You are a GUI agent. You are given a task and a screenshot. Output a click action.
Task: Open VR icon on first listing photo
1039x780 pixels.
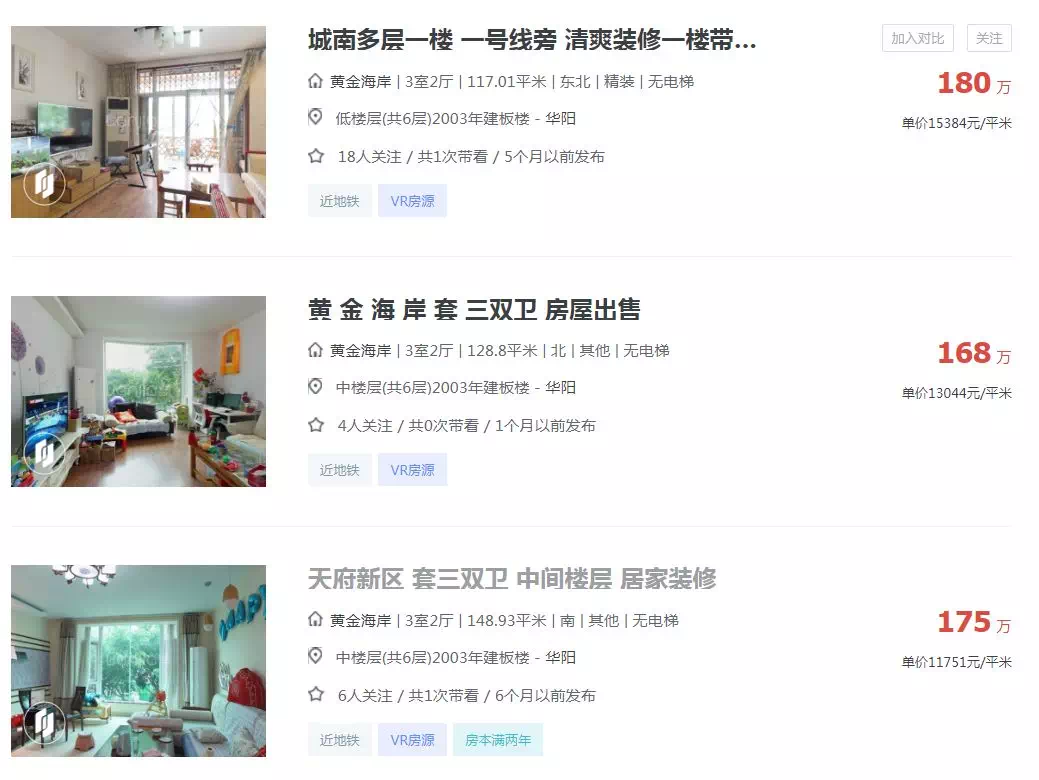tap(44, 184)
